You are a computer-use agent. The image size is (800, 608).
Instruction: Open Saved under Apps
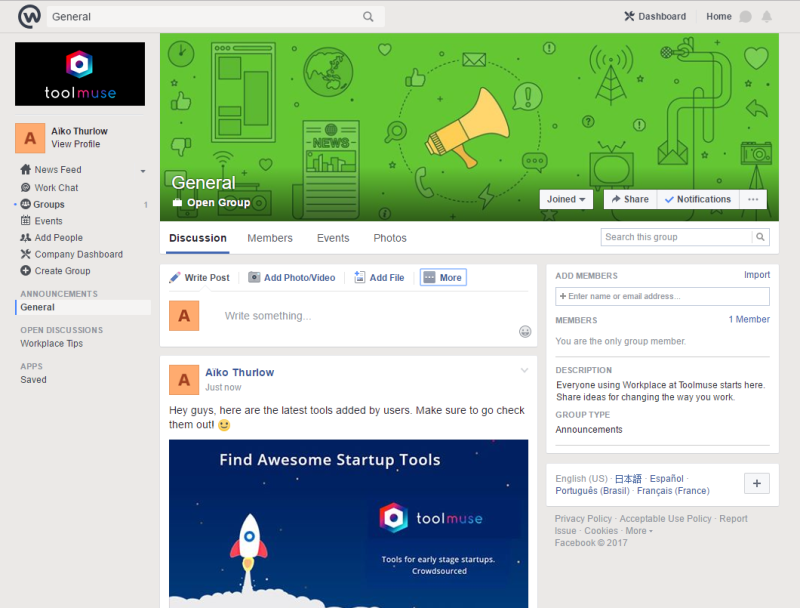tap(33, 380)
